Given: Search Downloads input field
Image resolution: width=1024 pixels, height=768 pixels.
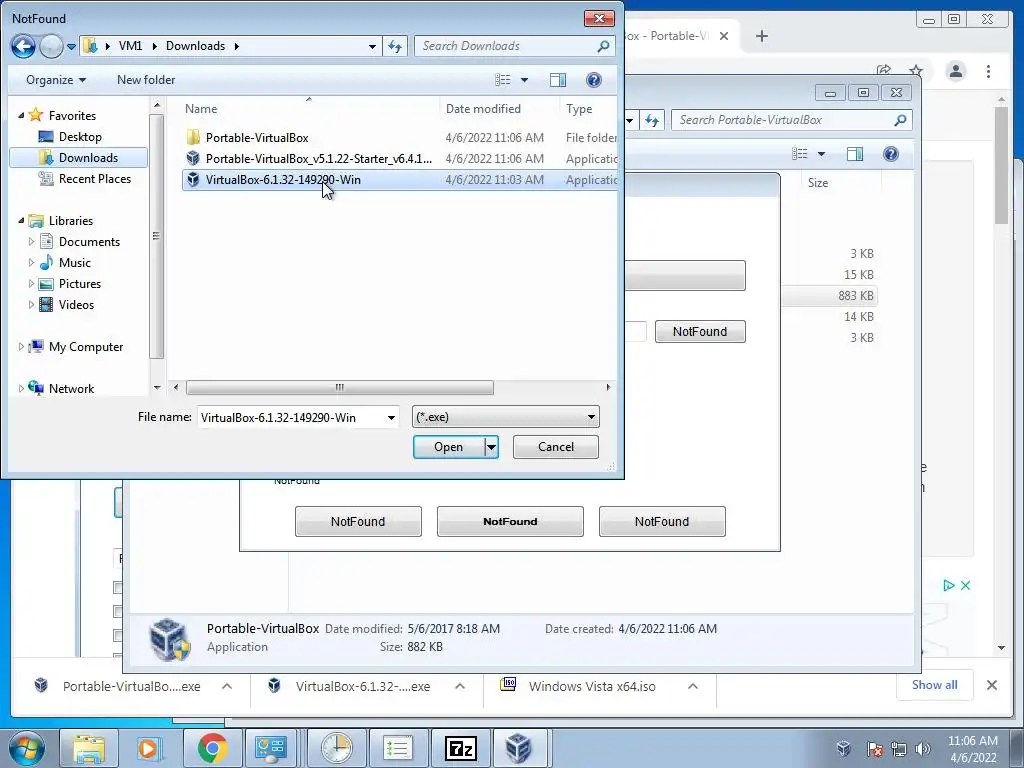Looking at the screenshot, I should pyautogui.click(x=514, y=46).
